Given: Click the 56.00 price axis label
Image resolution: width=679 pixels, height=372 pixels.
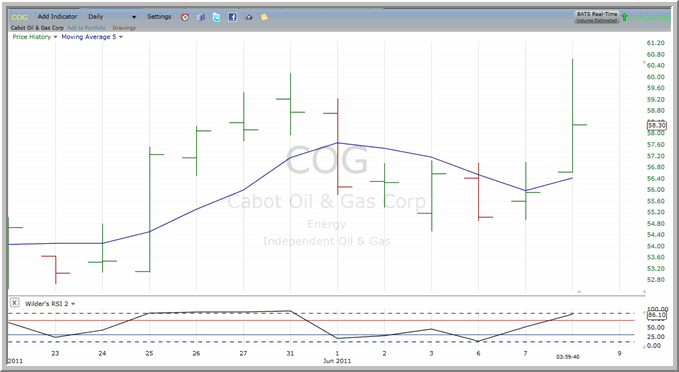Looking at the screenshot, I should click(656, 190).
